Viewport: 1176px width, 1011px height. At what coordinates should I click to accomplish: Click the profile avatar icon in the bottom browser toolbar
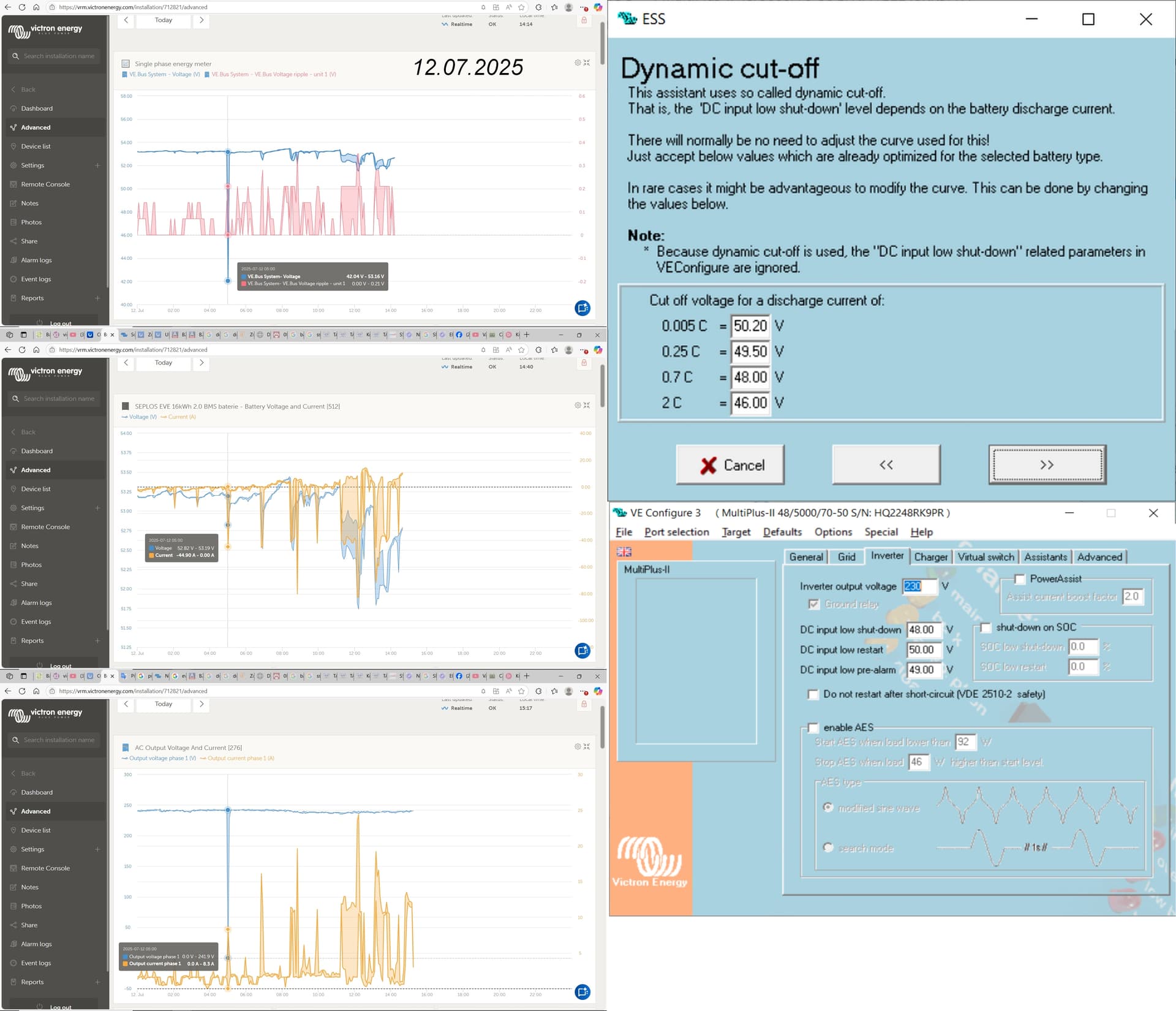point(568,691)
